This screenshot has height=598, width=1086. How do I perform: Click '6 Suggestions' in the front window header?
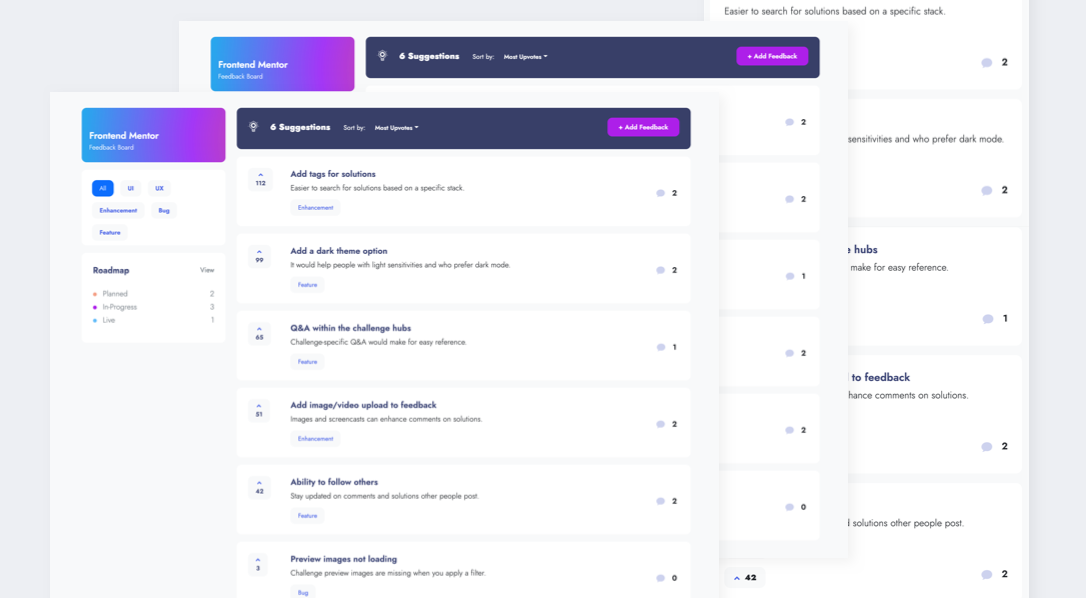pyautogui.click(x=300, y=127)
